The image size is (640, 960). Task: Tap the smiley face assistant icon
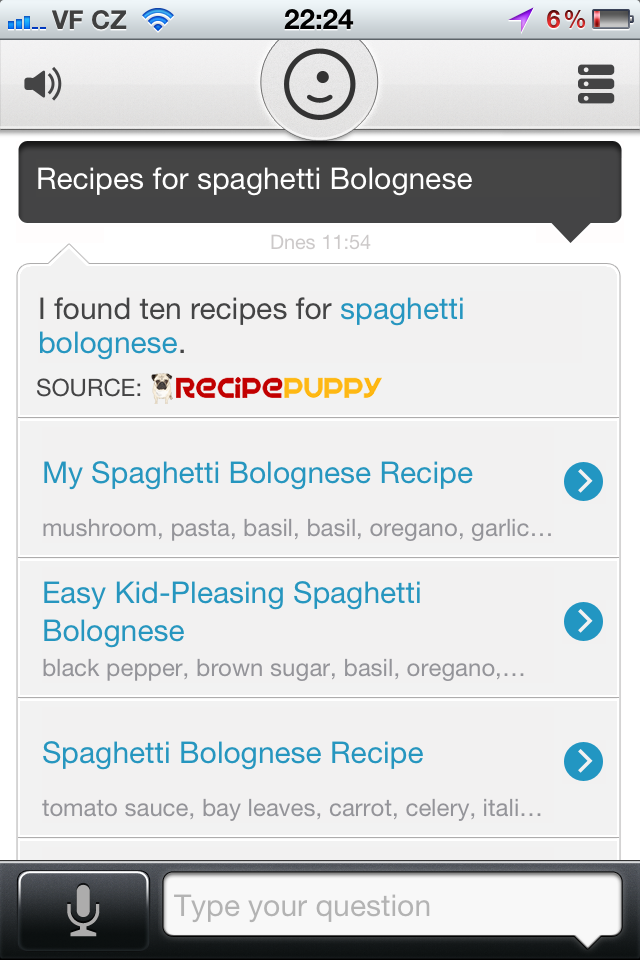319,83
